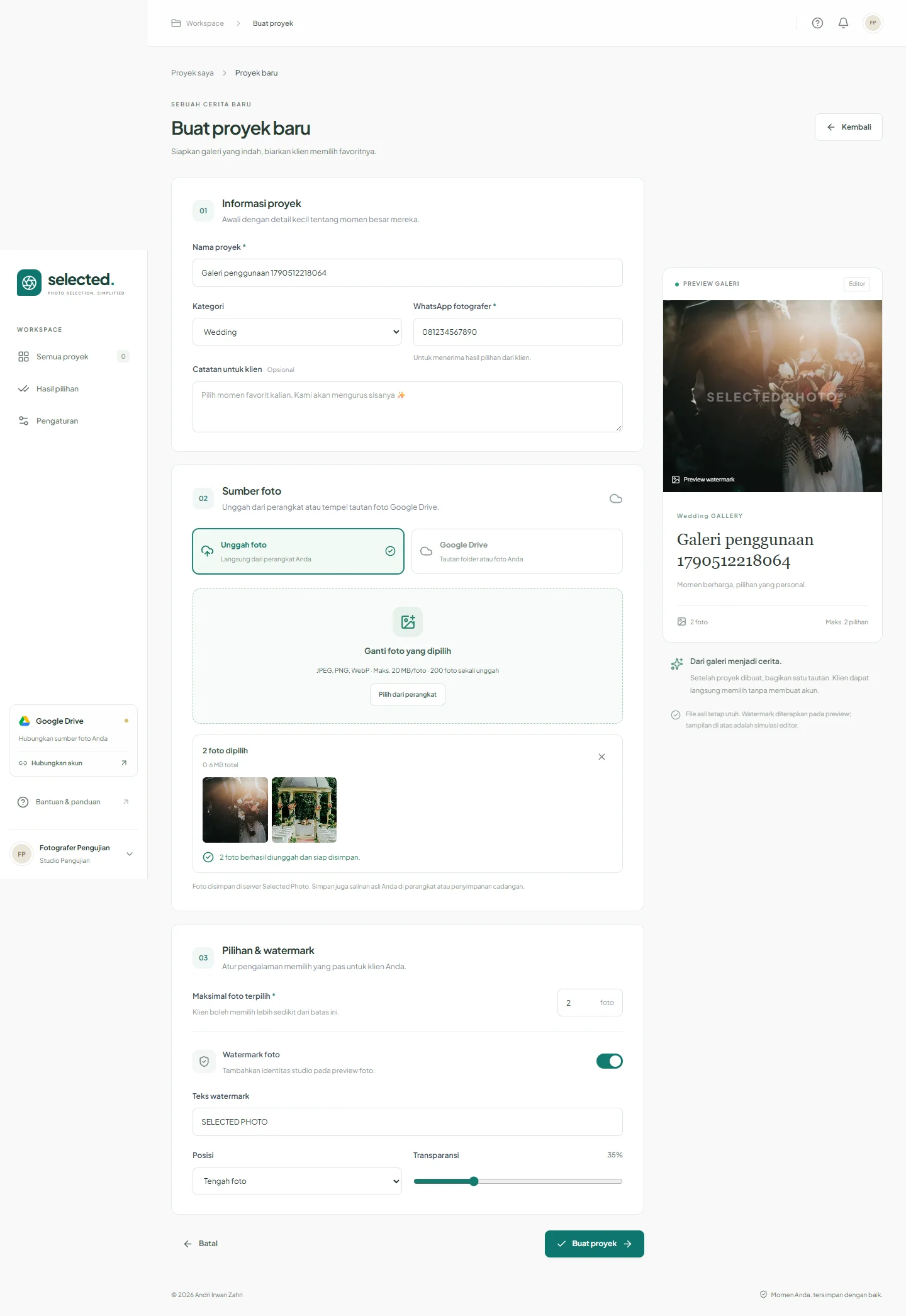
Task: Click the Teks watermark input field
Action: (x=408, y=1122)
